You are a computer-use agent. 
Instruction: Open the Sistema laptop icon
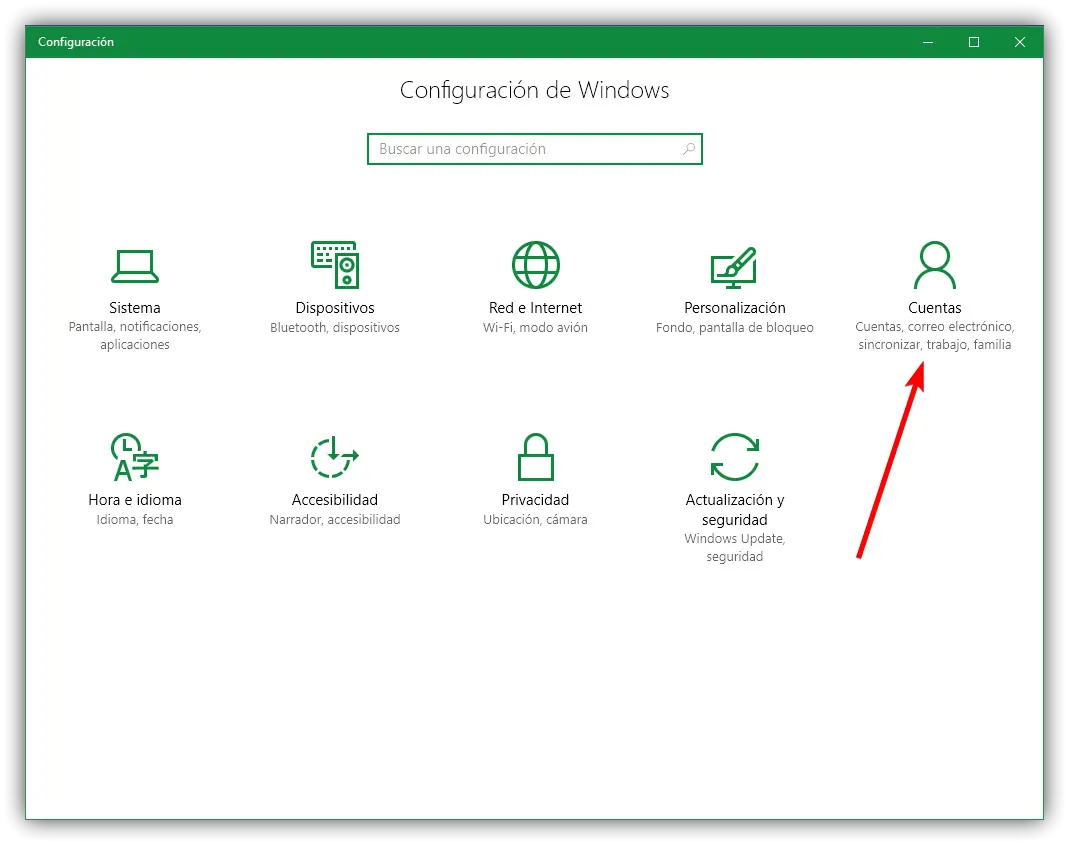click(x=135, y=266)
